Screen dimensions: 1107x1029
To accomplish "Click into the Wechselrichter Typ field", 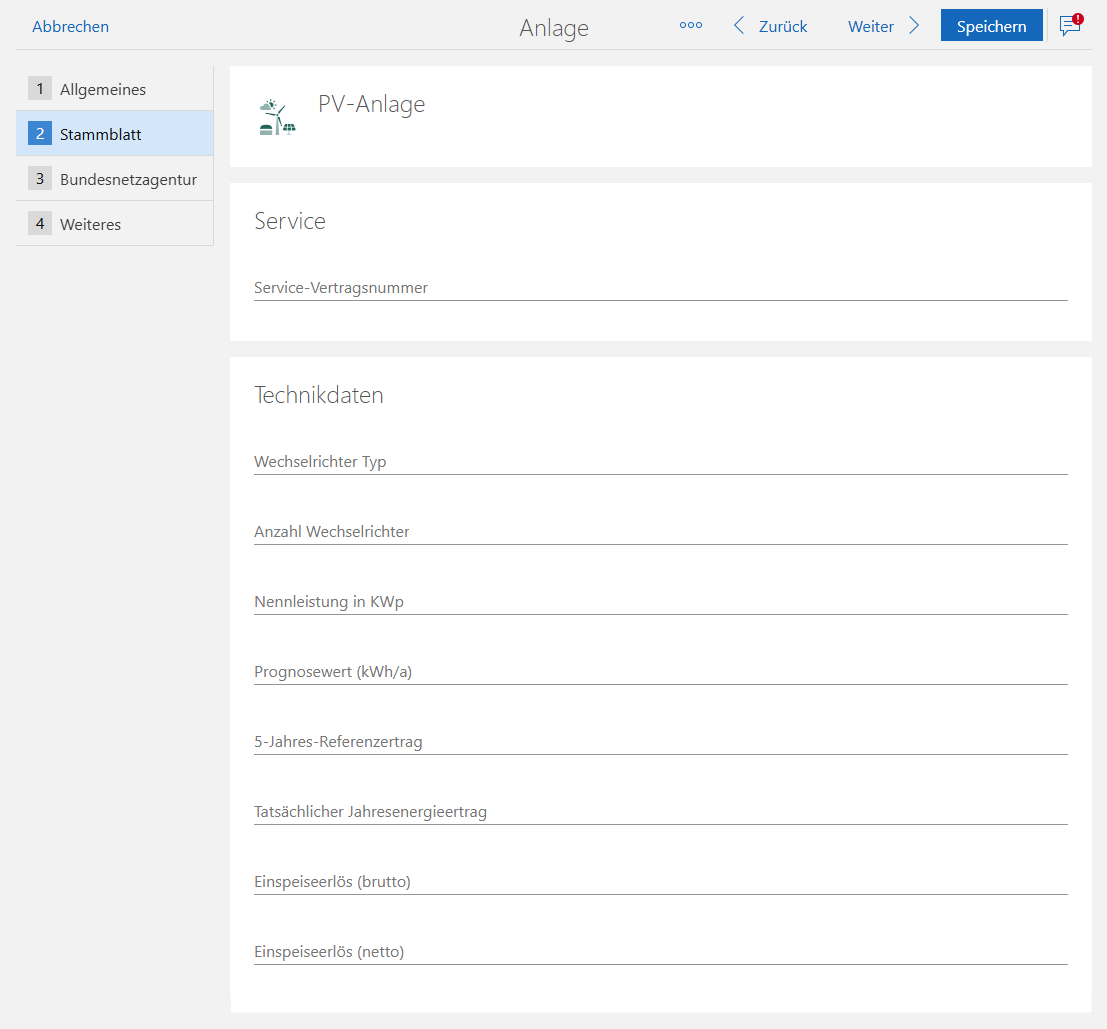I will [660, 462].
